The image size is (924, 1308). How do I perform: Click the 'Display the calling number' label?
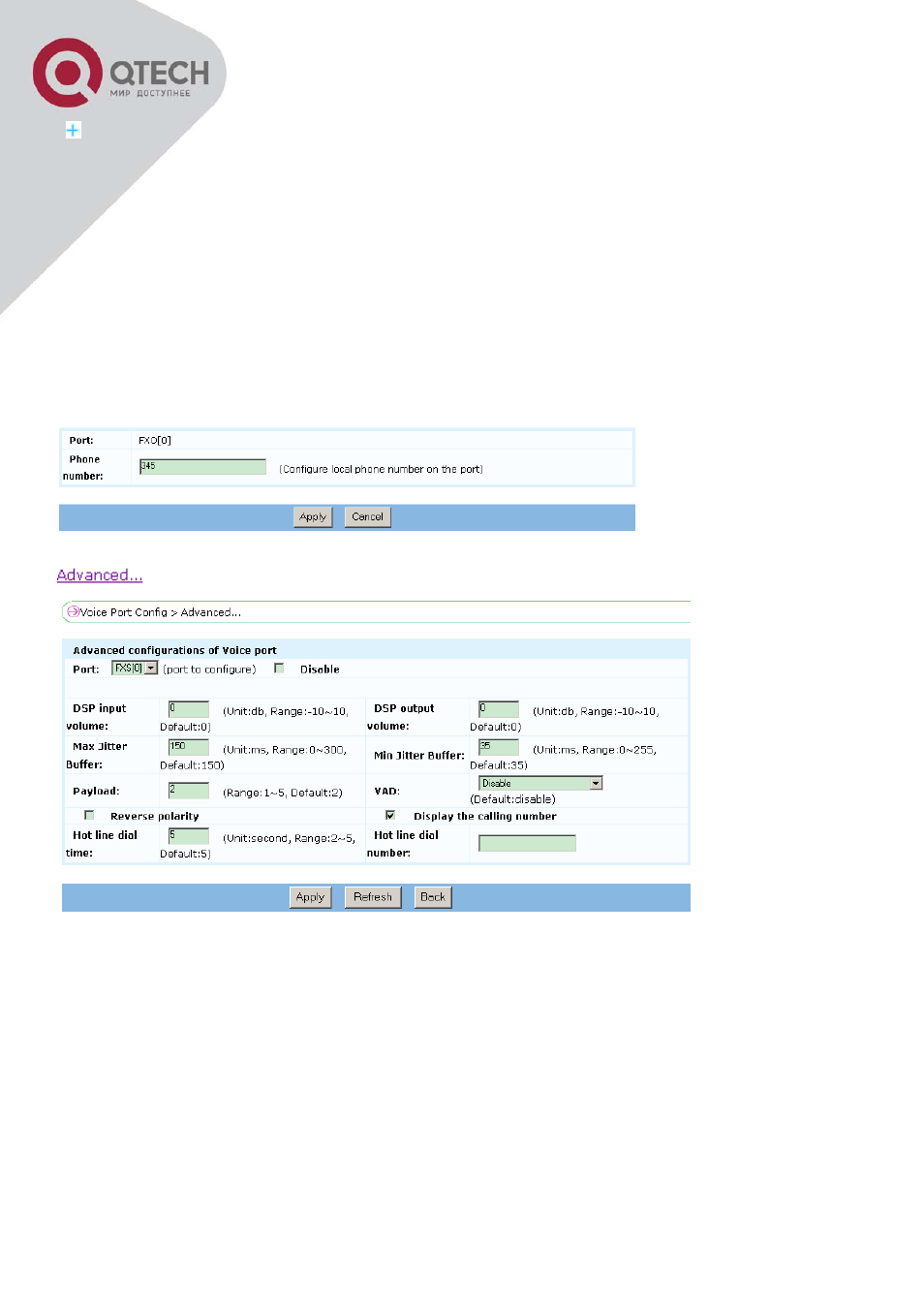[x=485, y=816]
